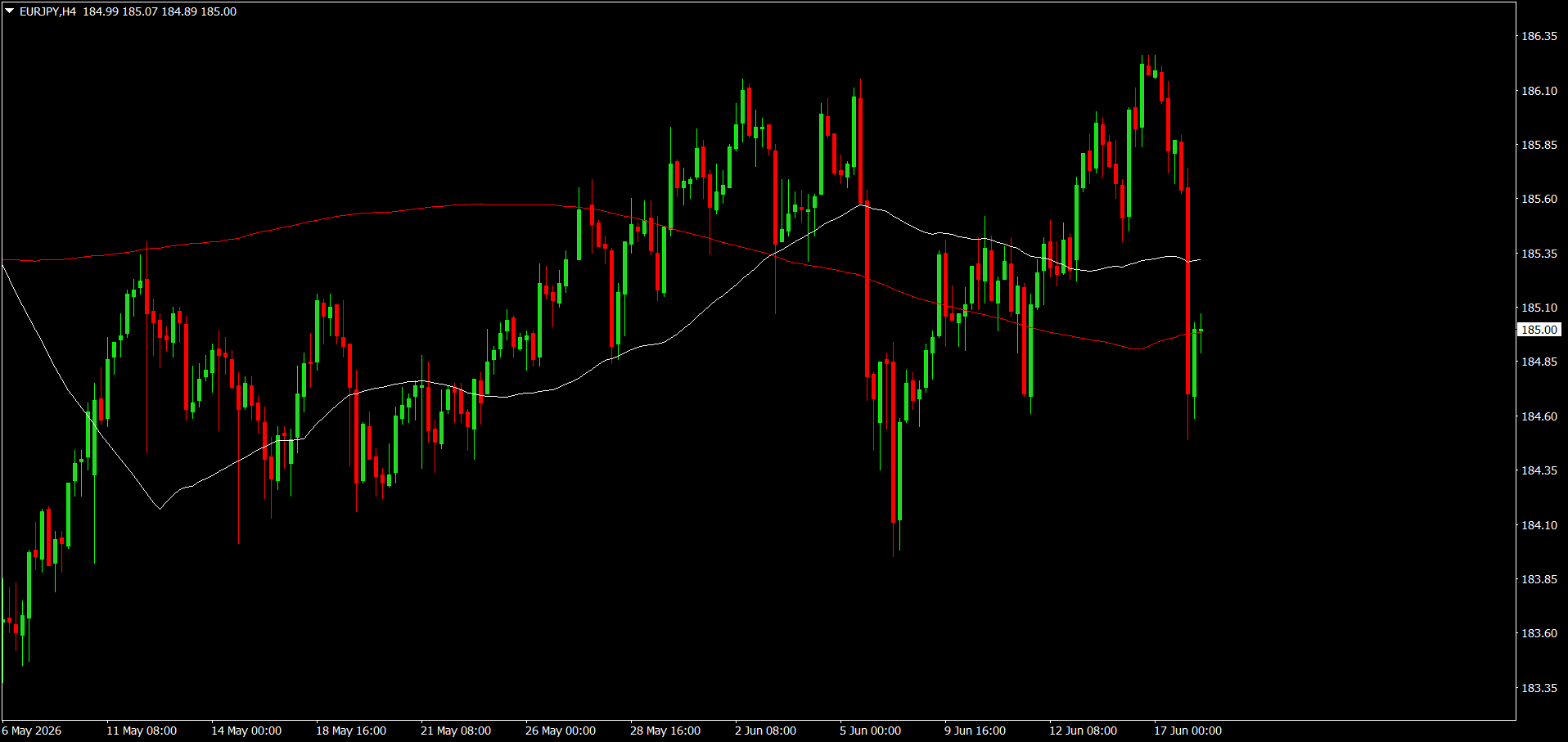The height and width of the screenshot is (742, 1568).
Task: Click the chart menu triangle beside EURJPY,H4
Action: coord(10,11)
